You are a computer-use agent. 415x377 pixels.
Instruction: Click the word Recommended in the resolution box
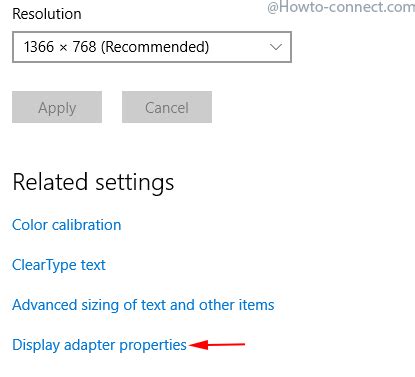tap(155, 47)
